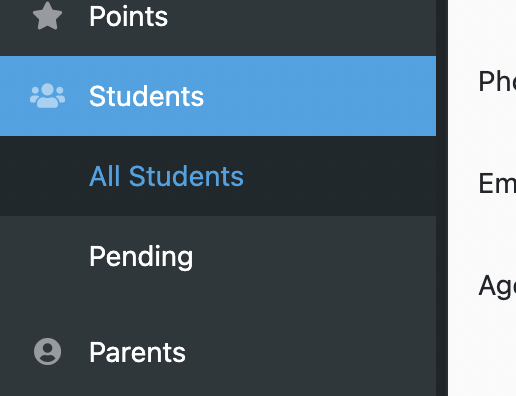Viewport: 516px width, 396px height.
Task: Click the dark vertical divider beside the sidebar
Action: (x=442, y=198)
